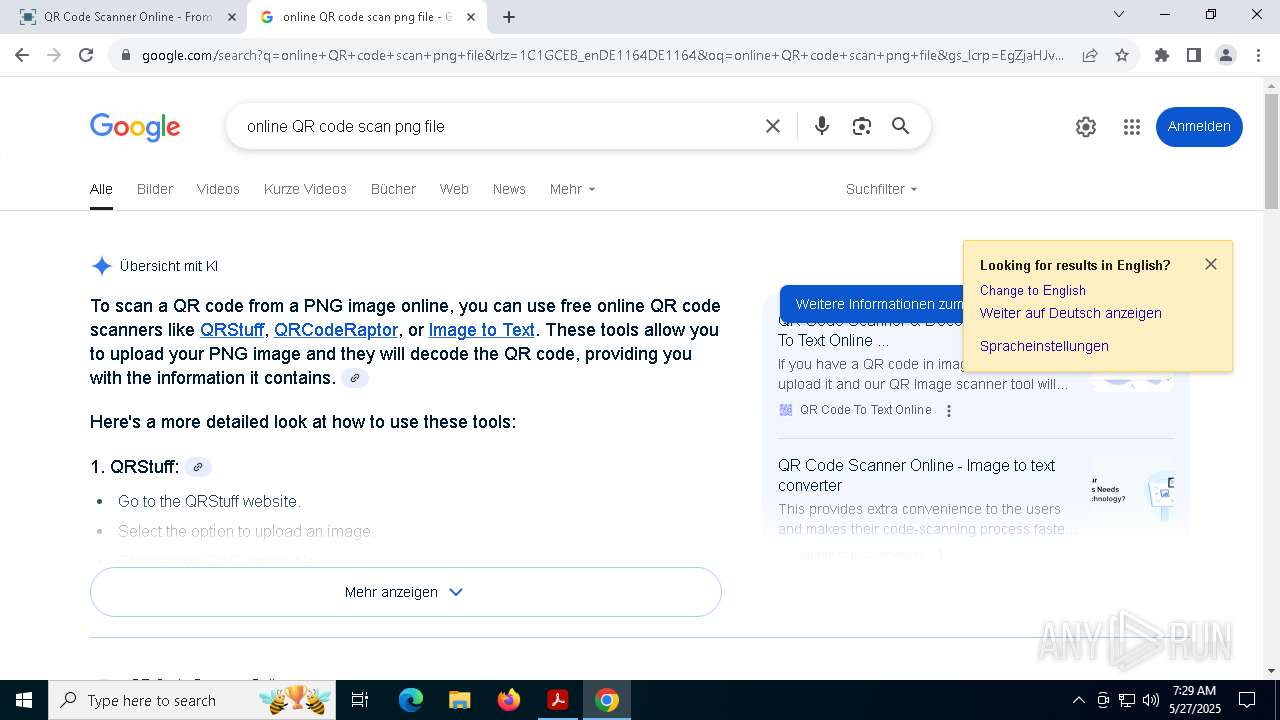Image resolution: width=1280 pixels, height=720 pixels.
Task: Click the magnifier search button
Action: 901,126
